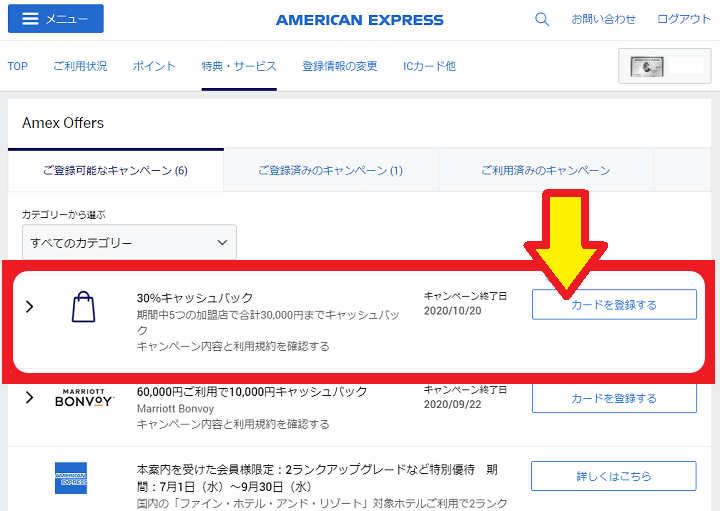Click the Marriott Bonvoy logo

tap(84, 398)
